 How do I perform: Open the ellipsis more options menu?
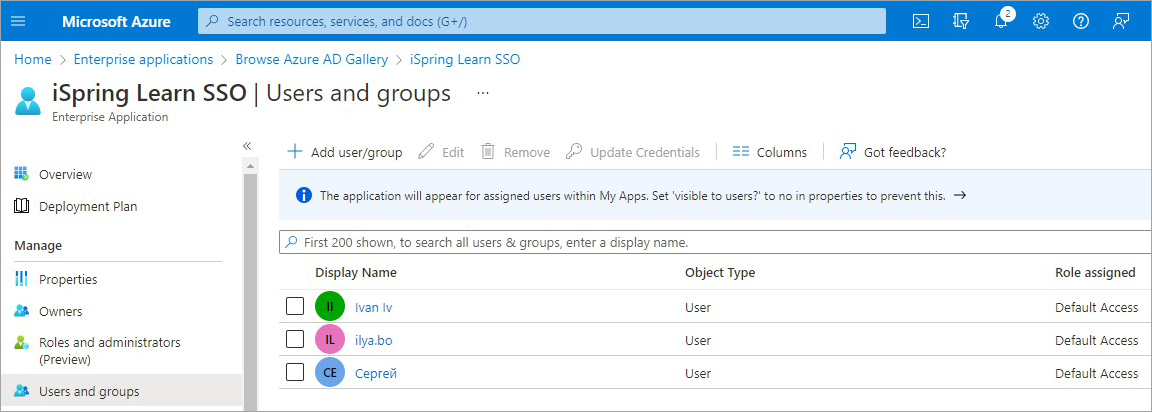[x=483, y=93]
